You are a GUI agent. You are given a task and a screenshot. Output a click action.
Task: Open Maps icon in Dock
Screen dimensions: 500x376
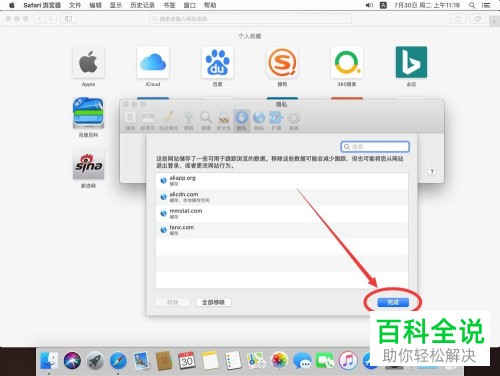tap(256, 361)
